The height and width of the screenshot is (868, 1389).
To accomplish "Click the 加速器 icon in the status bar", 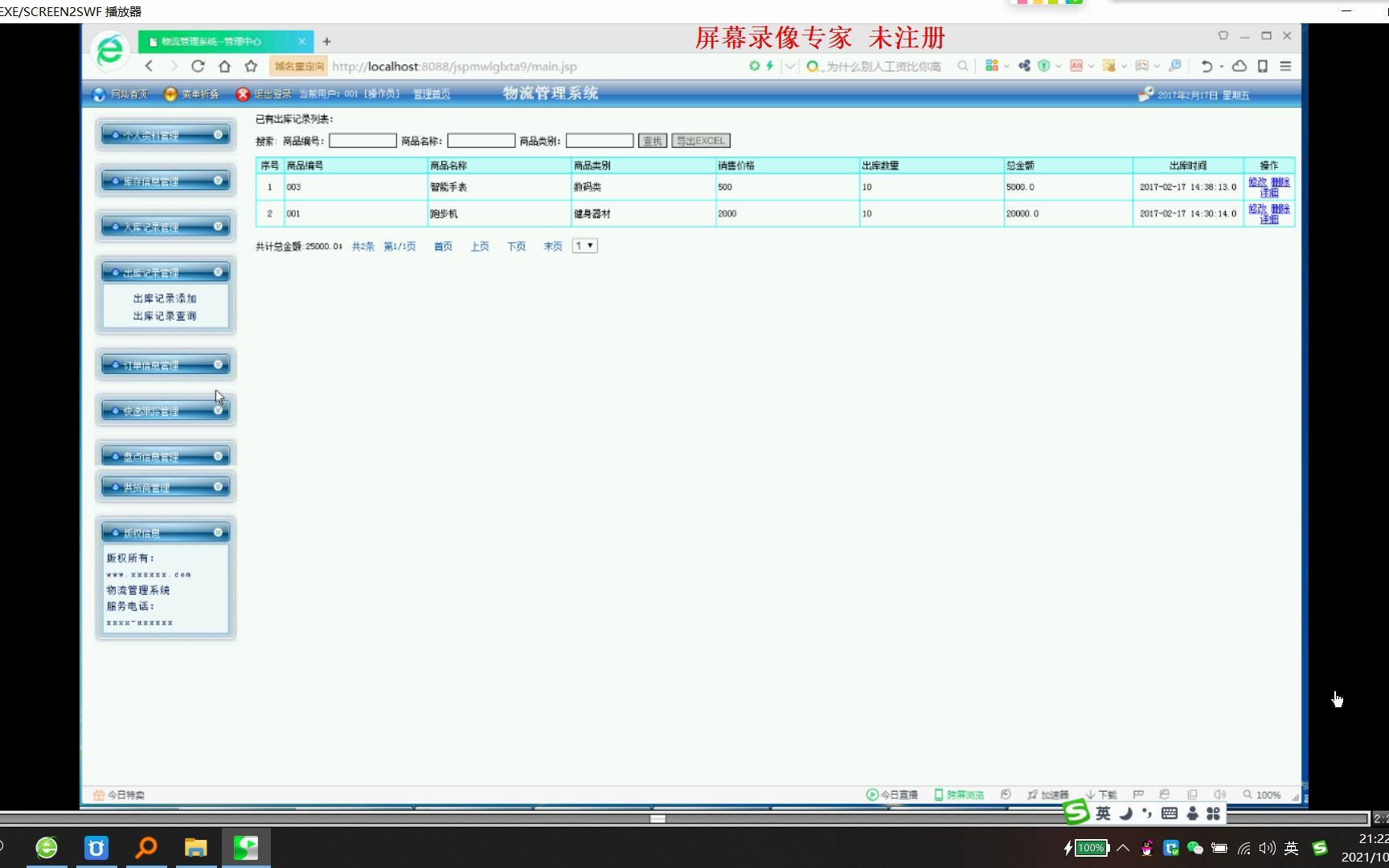I will coord(1031,794).
